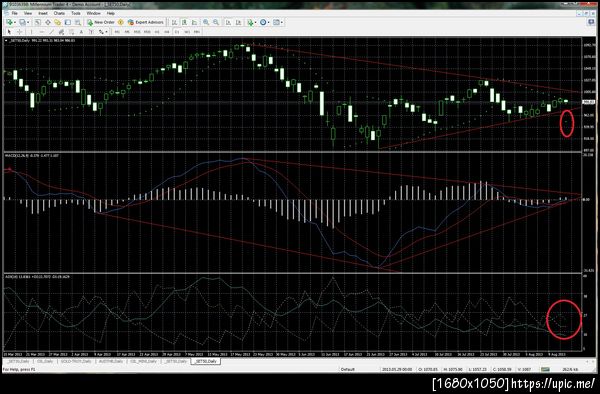Switch chart to bar chart mode

pyautogui.click(x=174, y=22)
